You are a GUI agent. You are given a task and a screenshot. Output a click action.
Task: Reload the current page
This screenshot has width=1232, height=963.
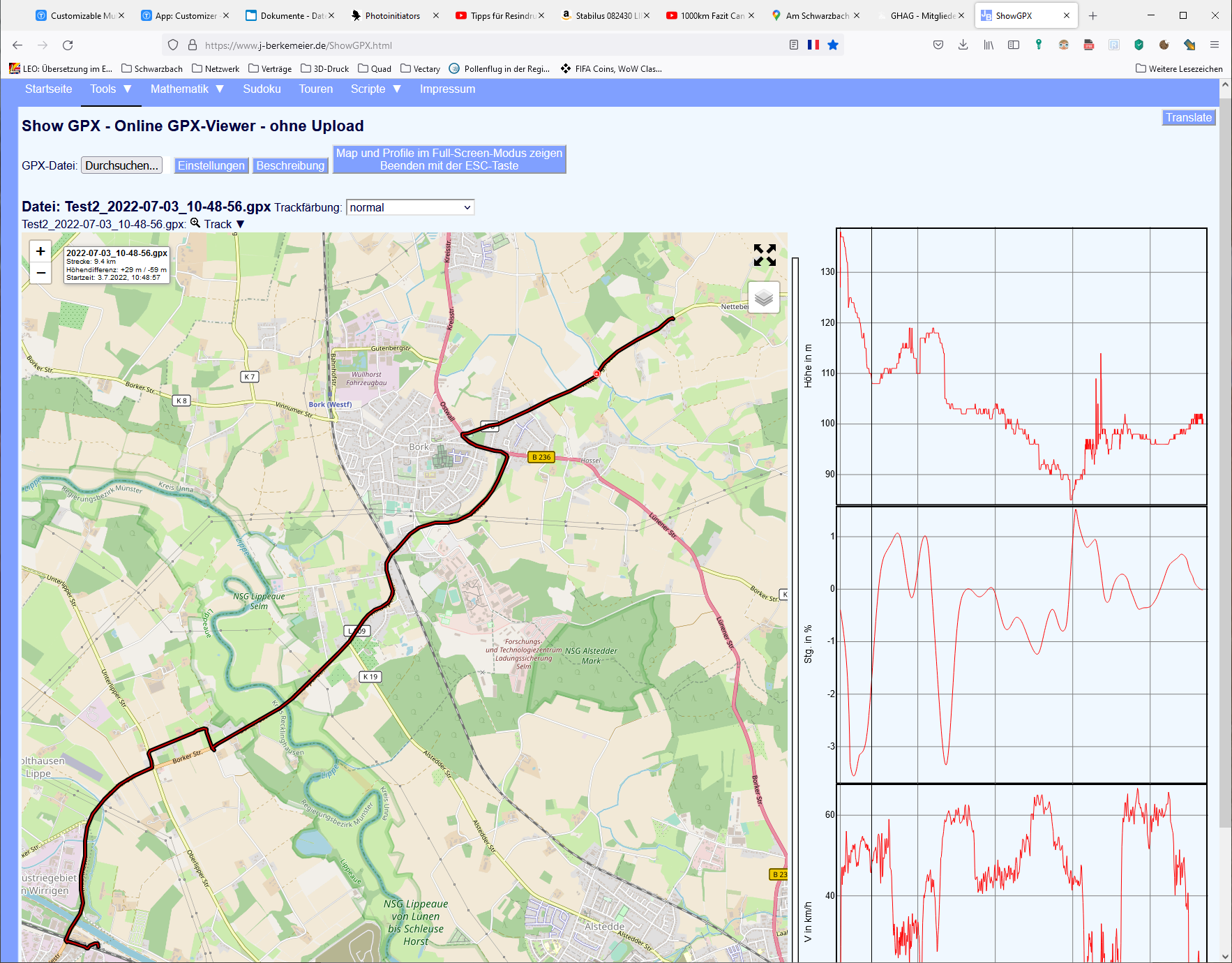[68, 45]
